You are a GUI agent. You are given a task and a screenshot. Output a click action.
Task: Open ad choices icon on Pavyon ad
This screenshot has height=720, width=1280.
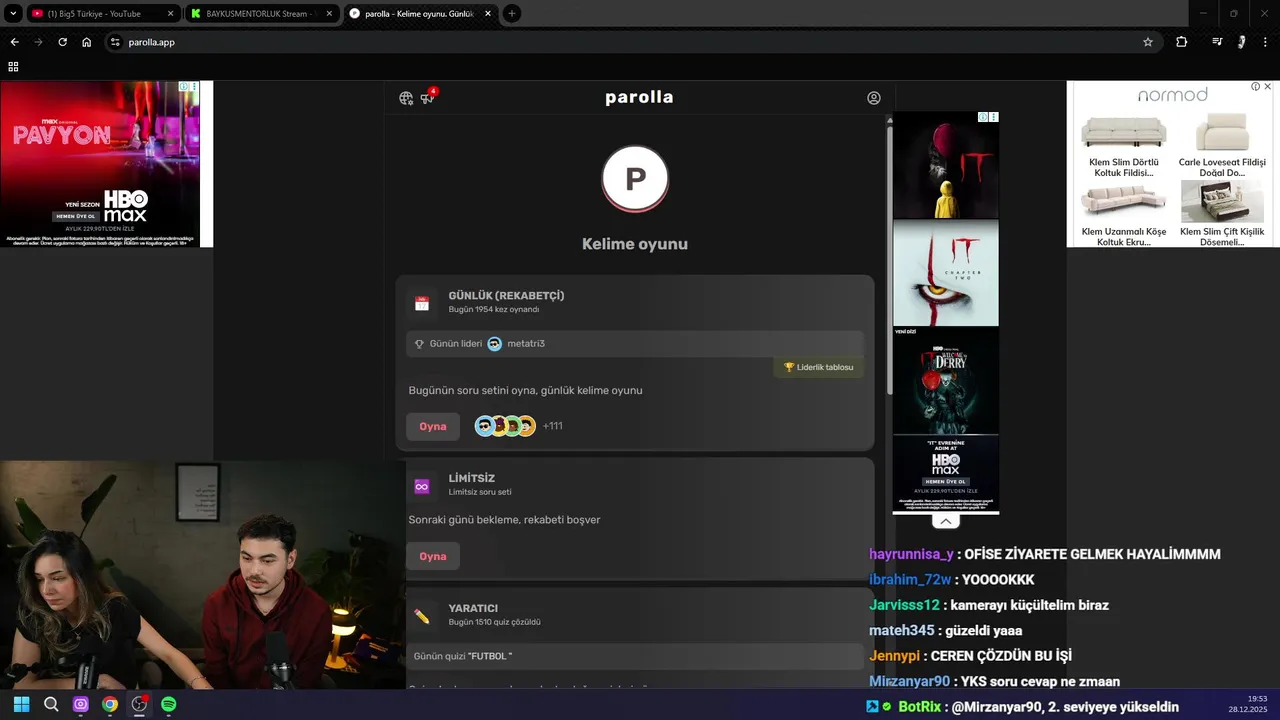[183, 87]
